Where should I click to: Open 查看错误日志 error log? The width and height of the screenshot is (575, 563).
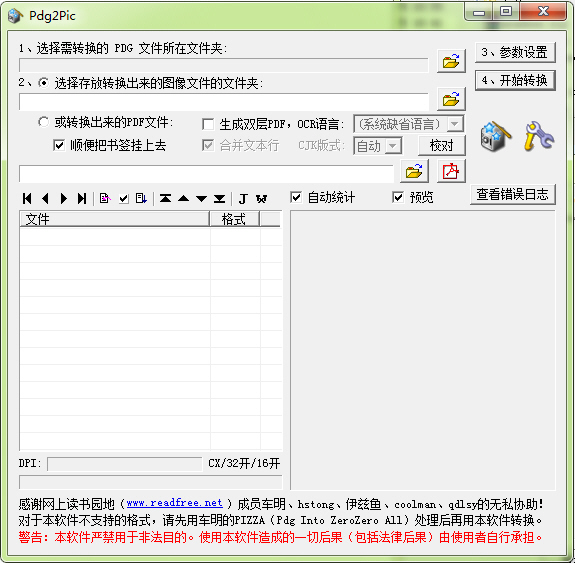[x=513, y=194]
